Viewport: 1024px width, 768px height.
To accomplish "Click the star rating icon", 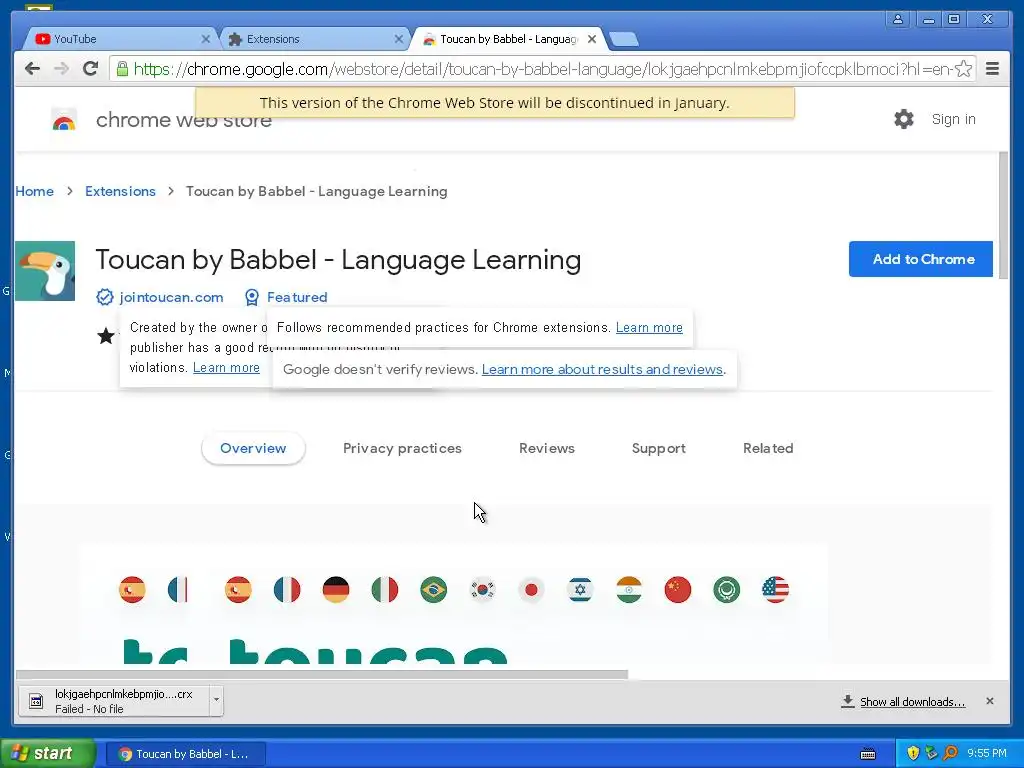I will pos(106,336).
